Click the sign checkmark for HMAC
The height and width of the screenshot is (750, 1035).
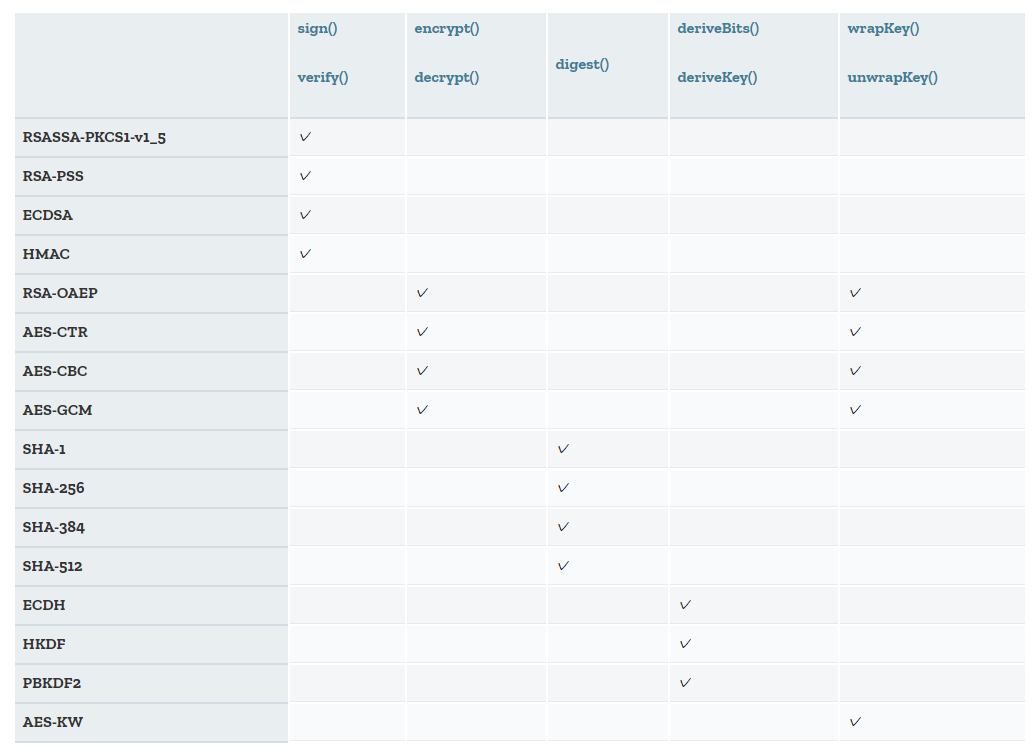click(x=305, y=254)
